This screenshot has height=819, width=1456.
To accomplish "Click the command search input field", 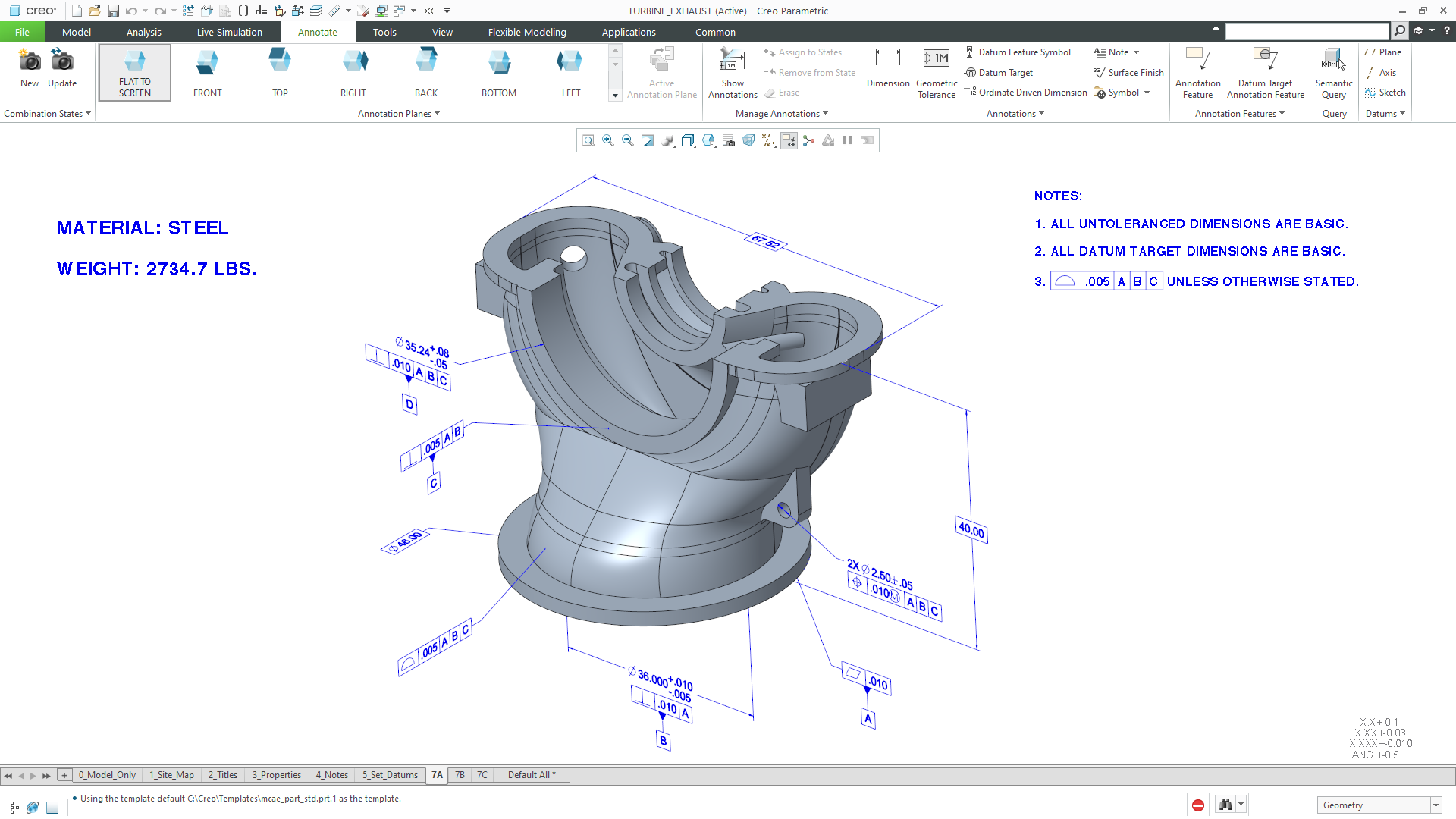I will click(x=1307, y=31).
